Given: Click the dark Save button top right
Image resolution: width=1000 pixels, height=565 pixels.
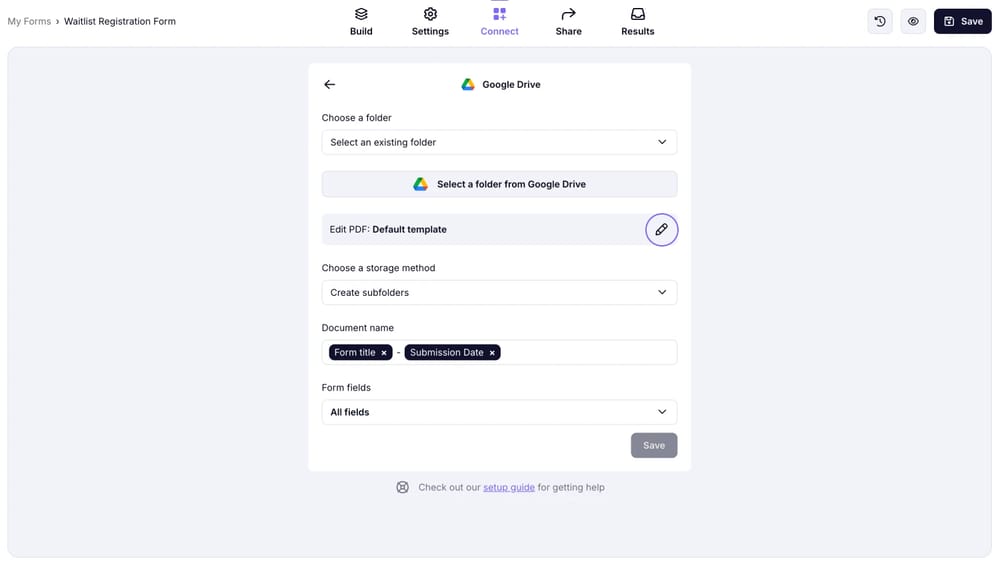Looking at the screenshot, I should coord(962,21).
